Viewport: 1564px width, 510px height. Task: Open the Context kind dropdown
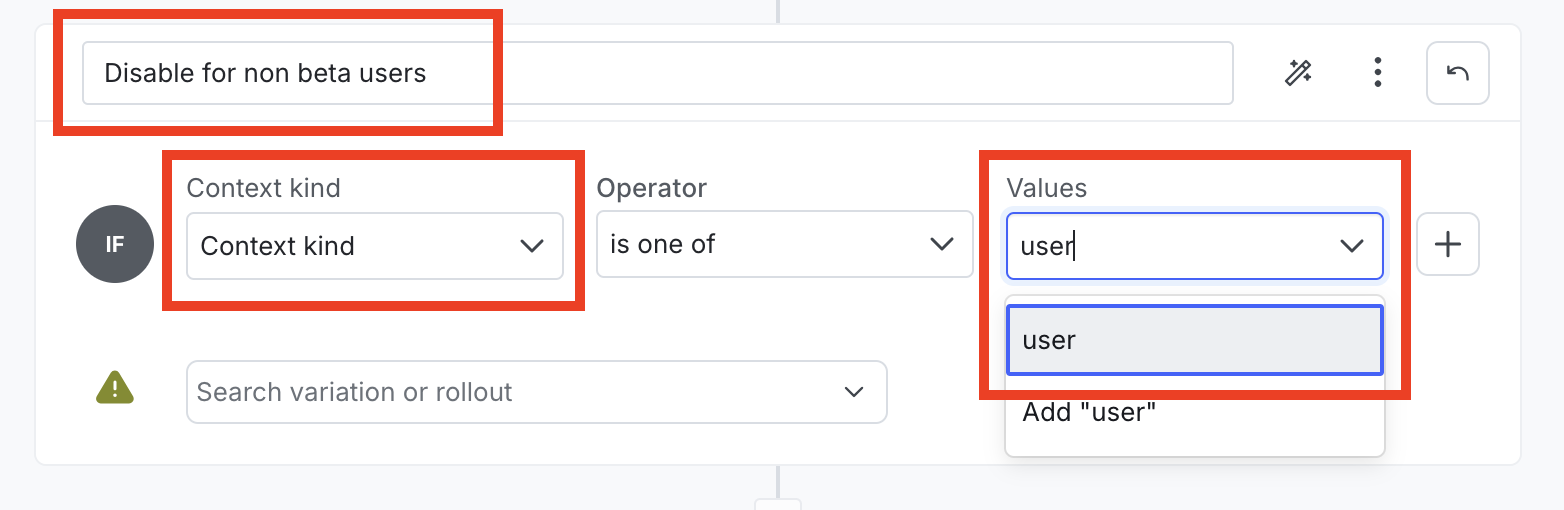click(x=374, y=246)
